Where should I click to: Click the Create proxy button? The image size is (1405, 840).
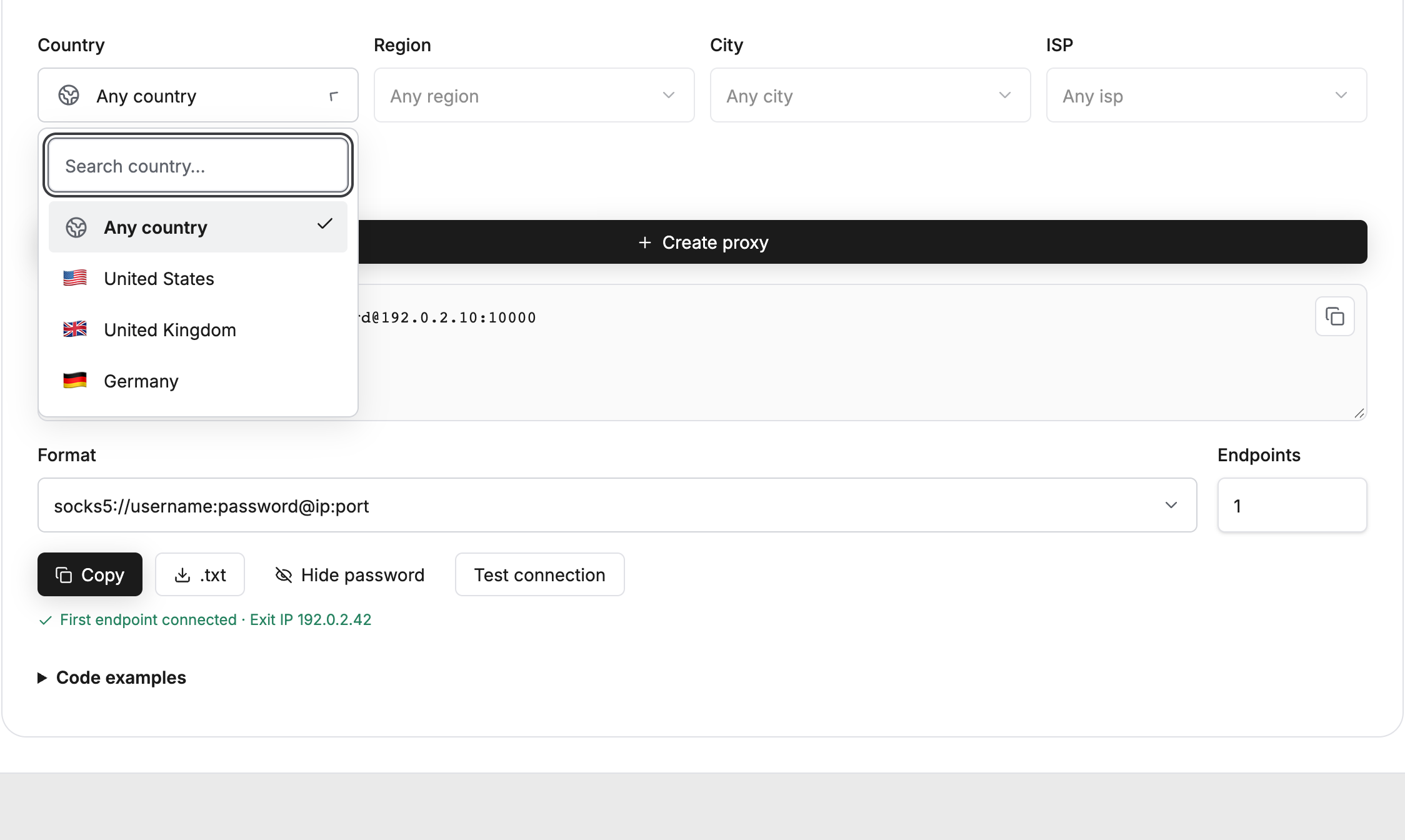(702, 242)
